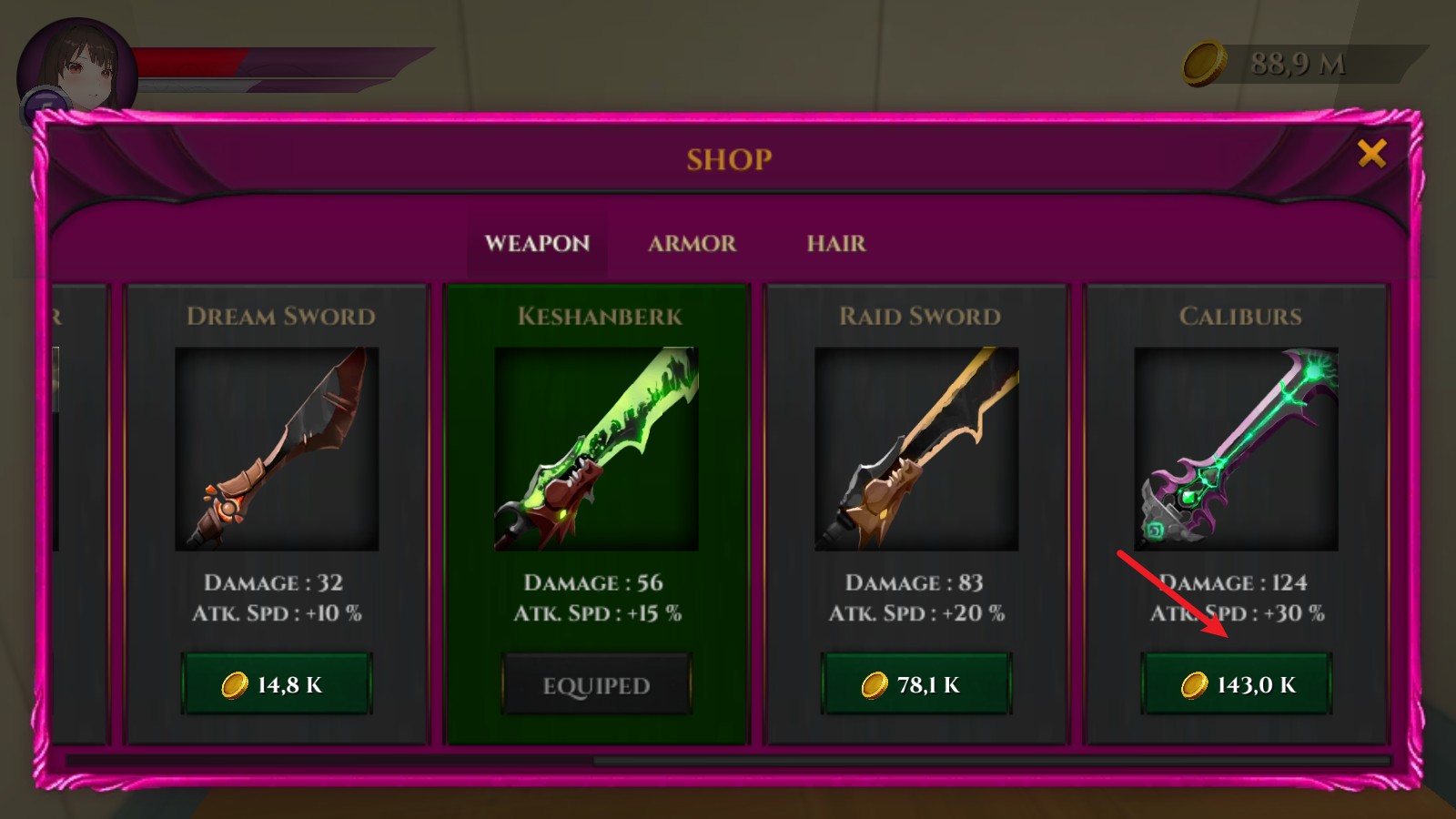Viewport: 1456px width, 819px height.
Task: Select the Raid Sword image
Action: (x=916, y=449)
